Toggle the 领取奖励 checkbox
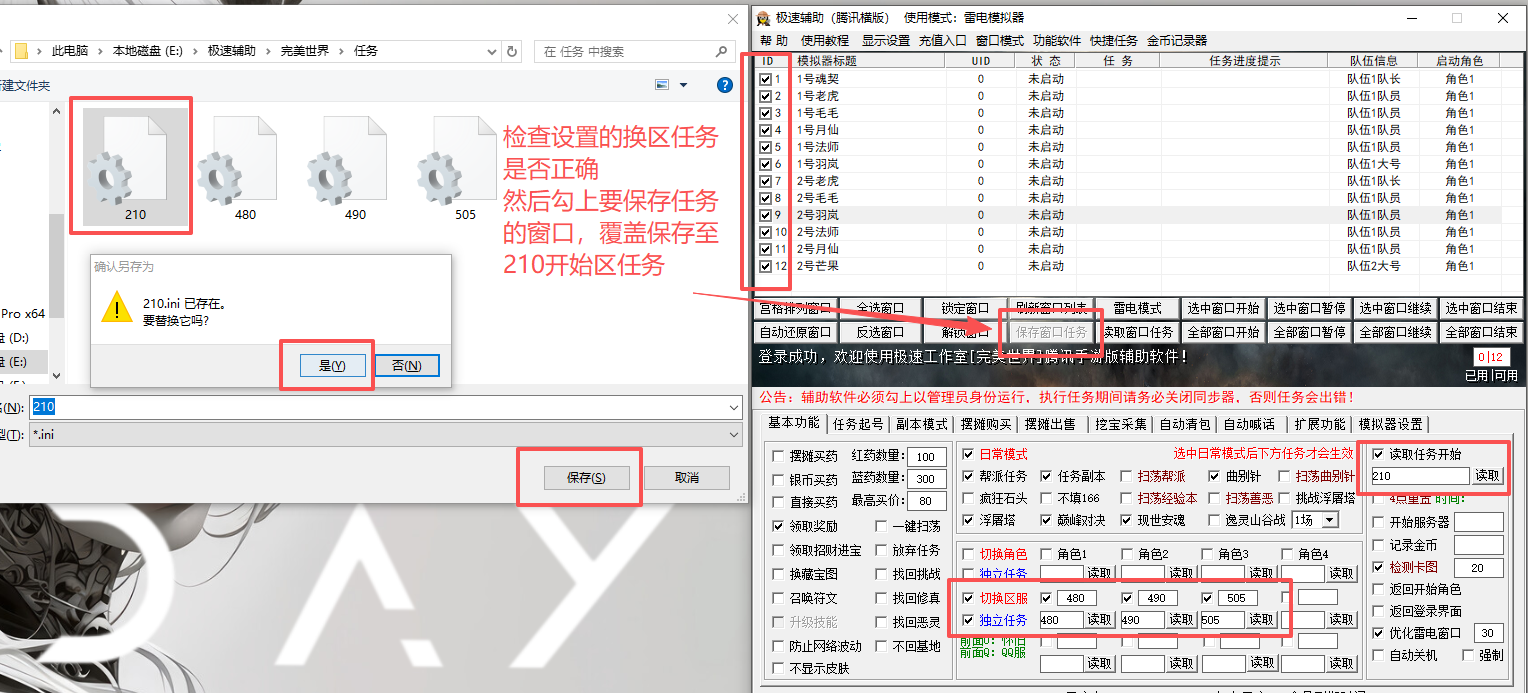Image resolution: width=1528 pixels, height=693 pixels. 779,526
